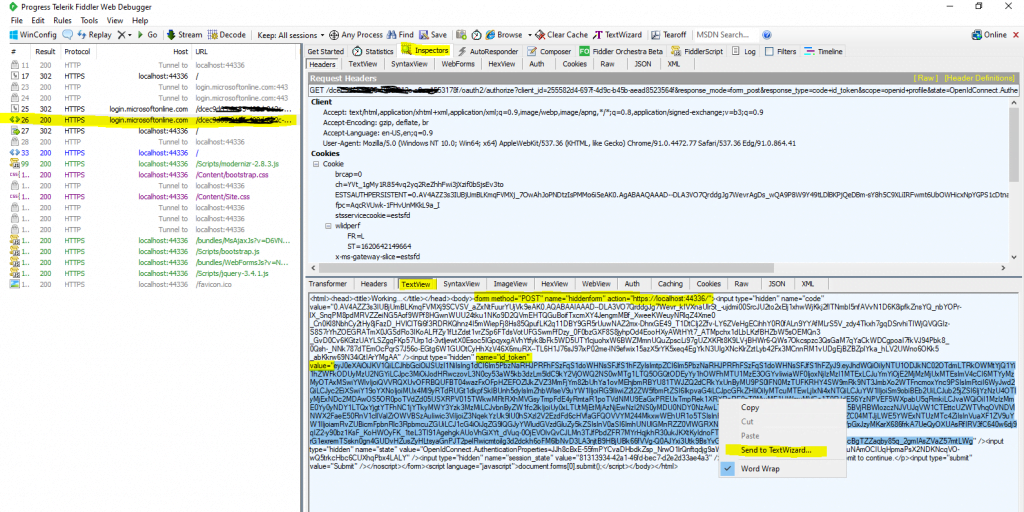Open the 'Keep: All sessions' dropdown
1024x512 pixels.
point(291,35)
